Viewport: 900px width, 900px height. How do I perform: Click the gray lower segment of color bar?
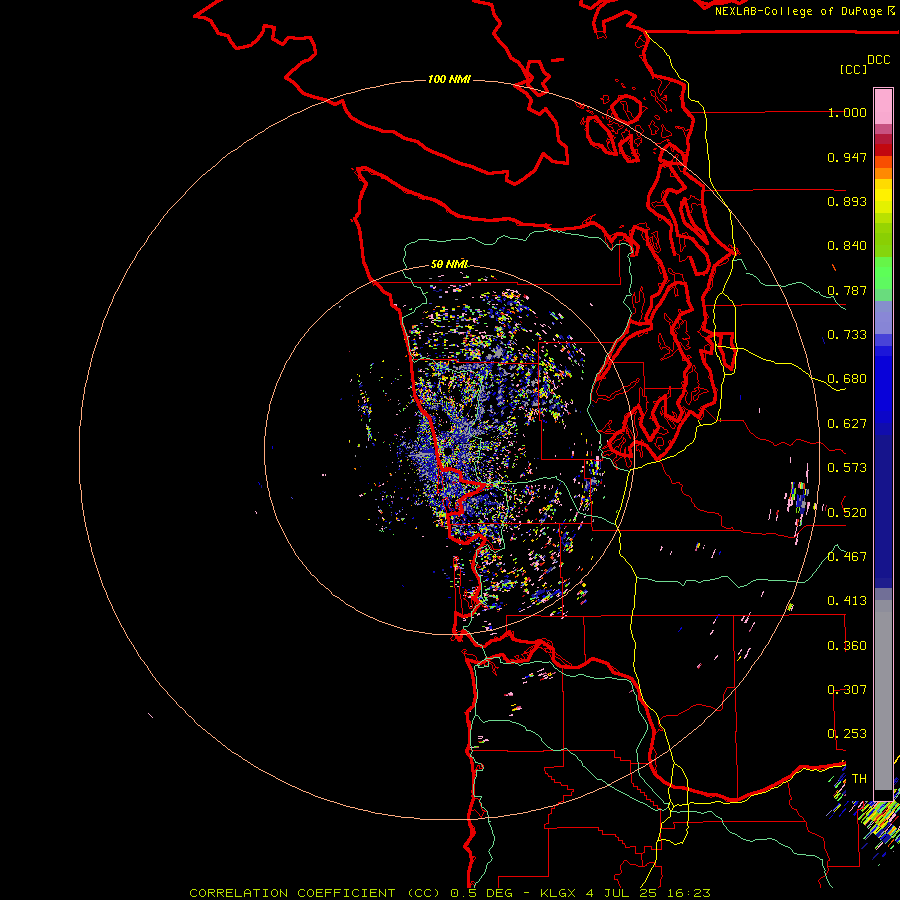pyautogui.click(x=883, y=695)
